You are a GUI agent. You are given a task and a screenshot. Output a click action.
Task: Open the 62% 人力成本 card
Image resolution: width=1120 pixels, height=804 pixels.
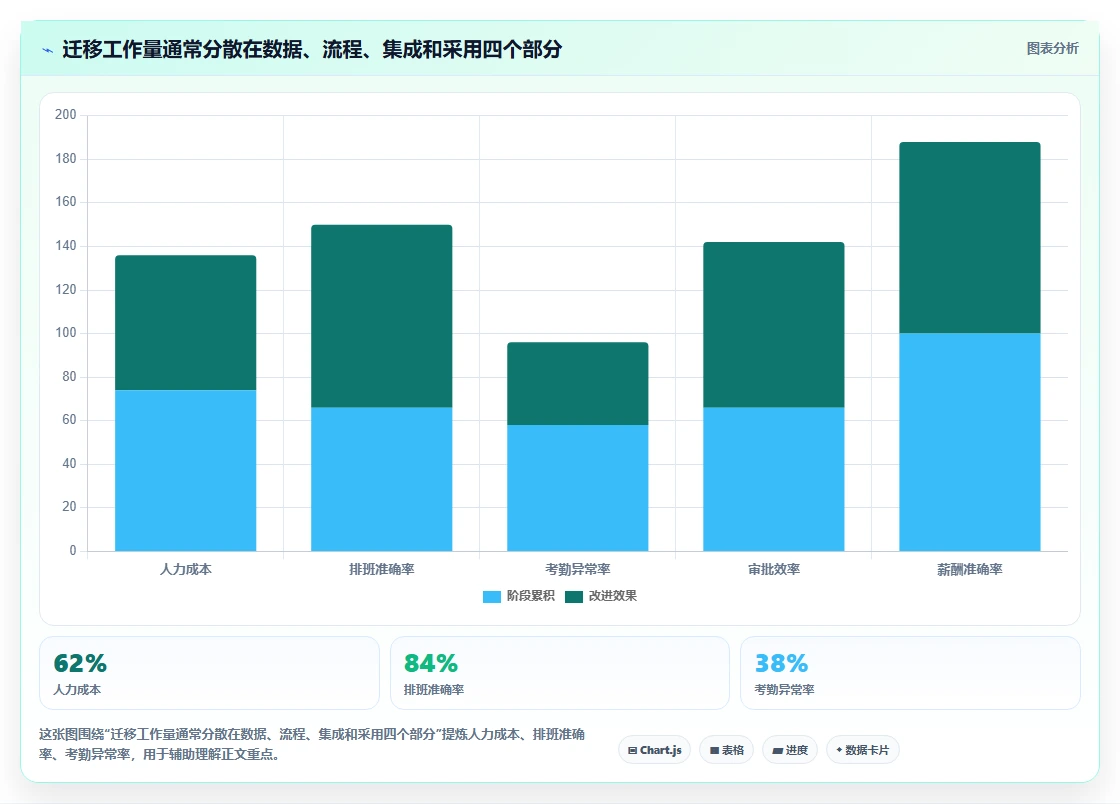click(209, 673)
